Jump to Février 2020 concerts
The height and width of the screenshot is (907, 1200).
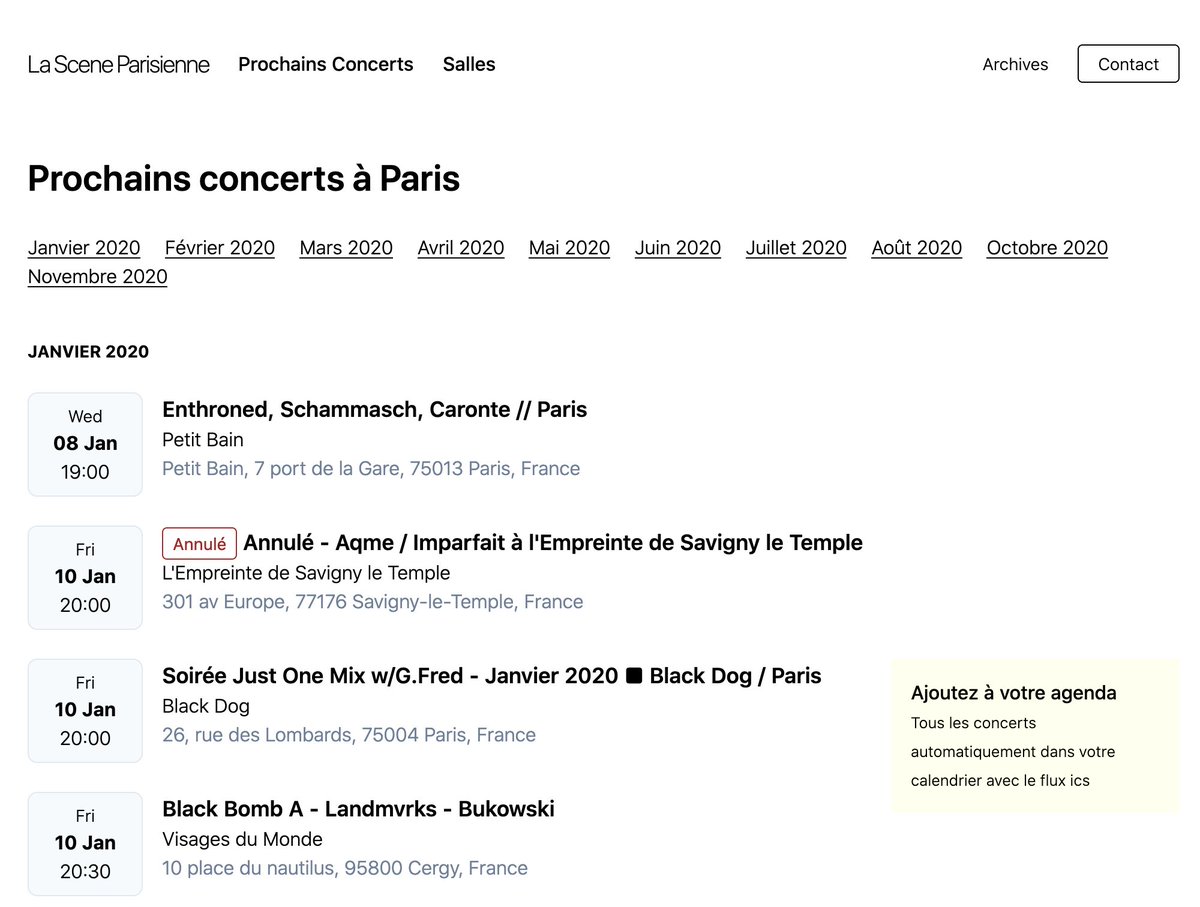pyautogui.click(x=220, y=248)
